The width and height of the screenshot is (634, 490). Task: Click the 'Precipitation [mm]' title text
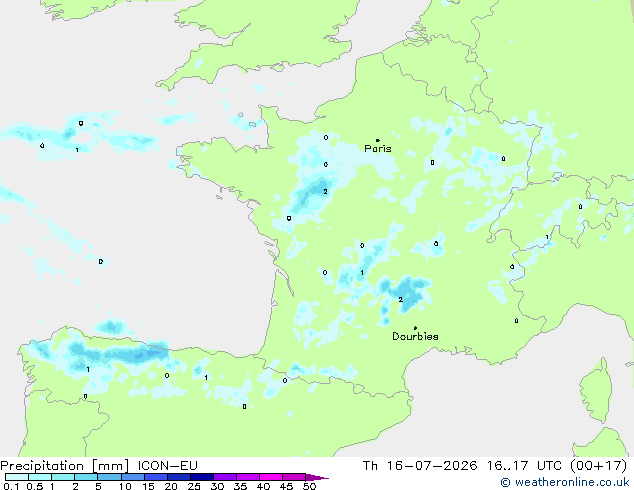65,466
